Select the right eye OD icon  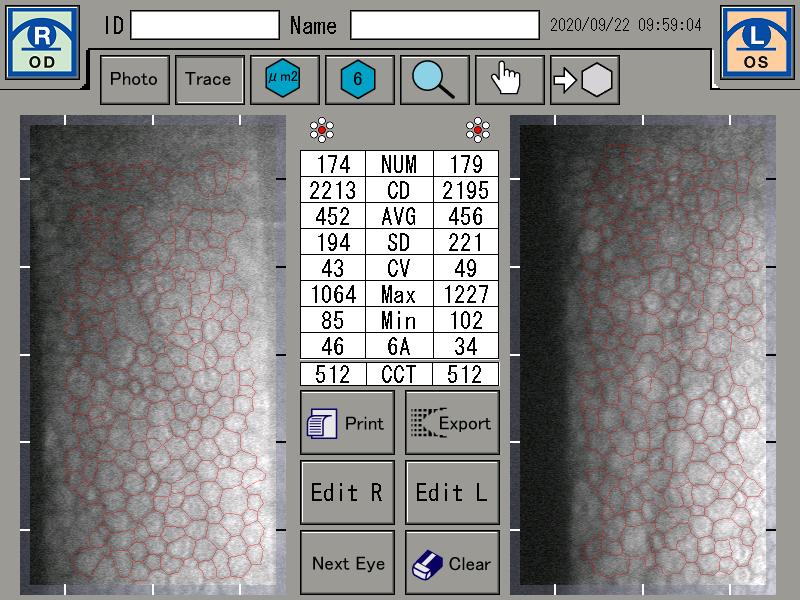42,43
